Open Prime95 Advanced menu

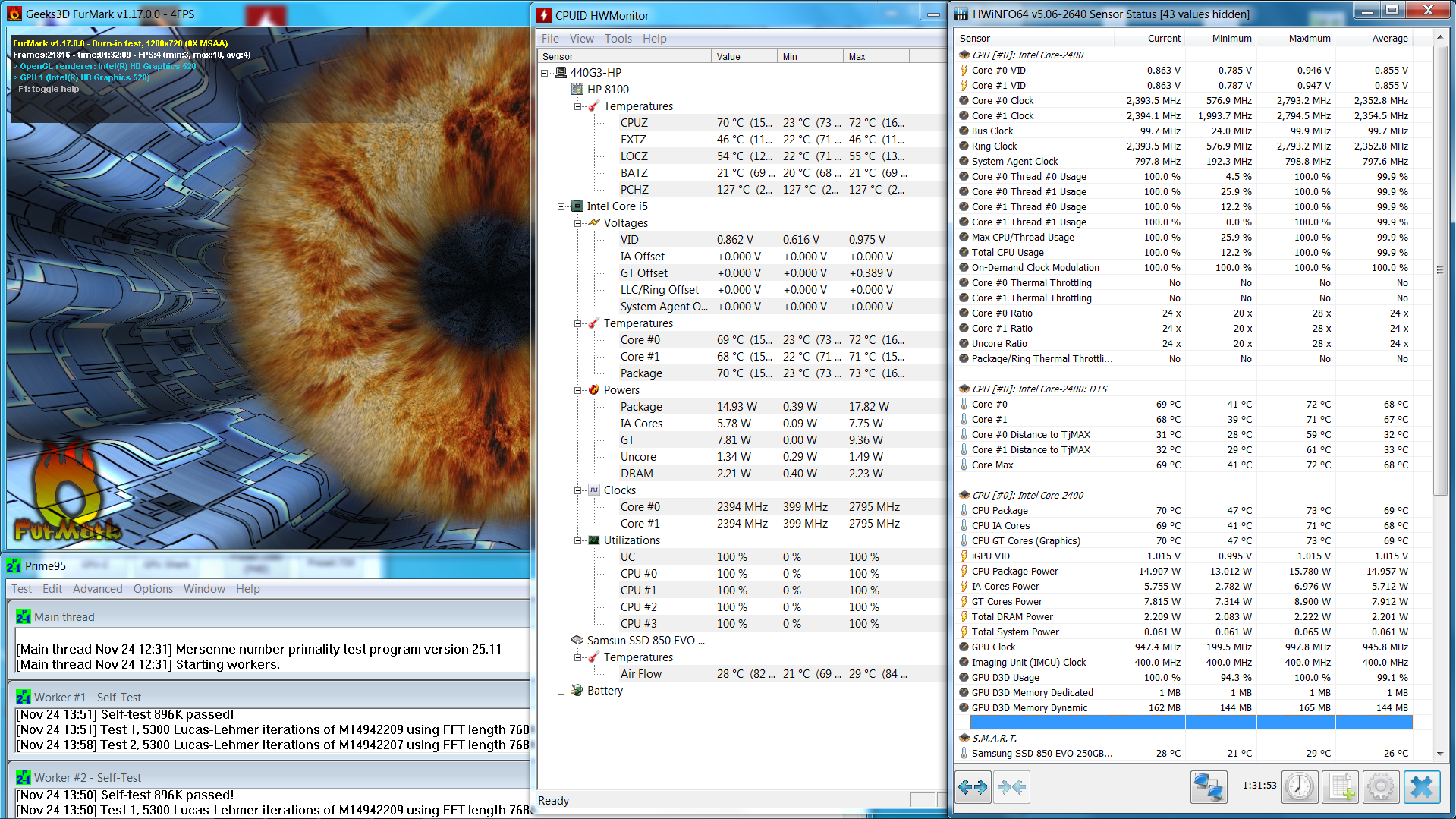pyautogui.click(x=98, y=588)
